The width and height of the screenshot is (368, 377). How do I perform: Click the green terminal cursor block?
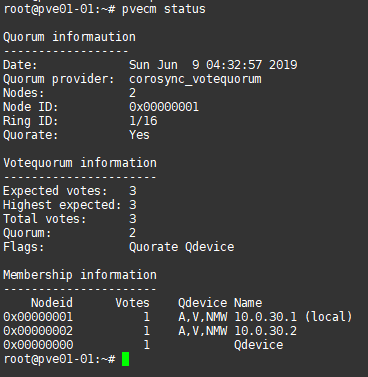(x=125, y=359)
